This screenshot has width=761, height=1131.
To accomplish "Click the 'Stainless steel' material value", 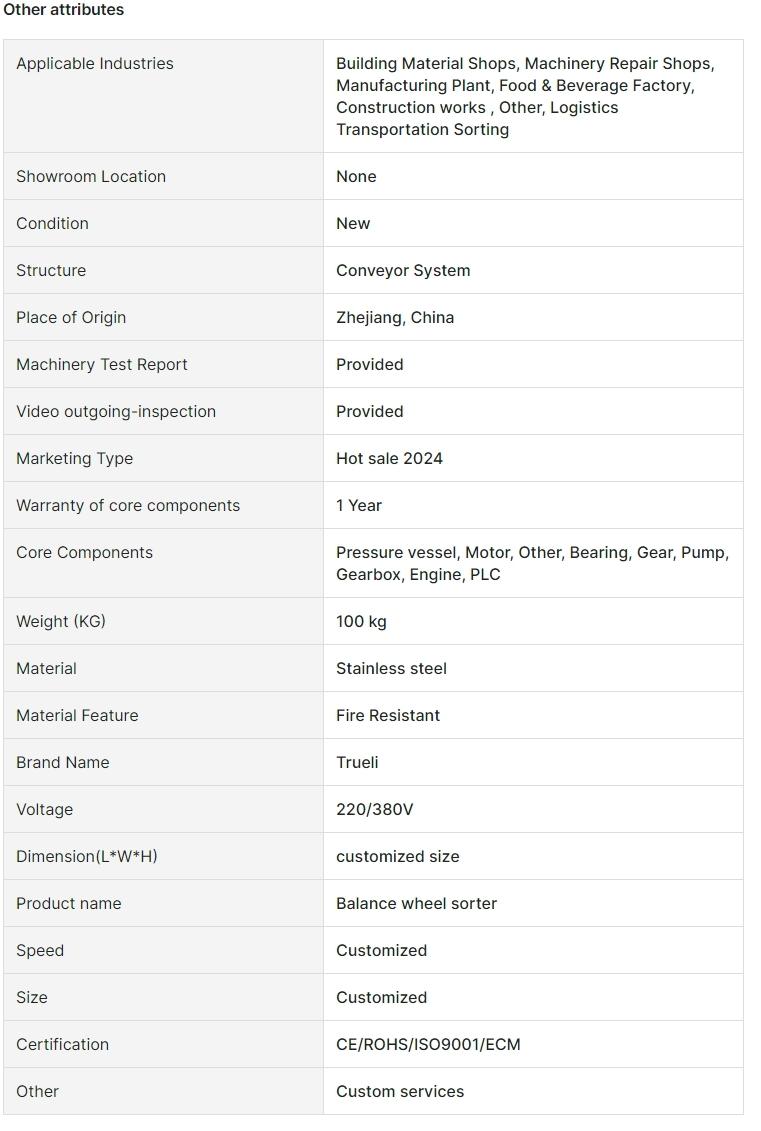I will [x=391, y=669].
